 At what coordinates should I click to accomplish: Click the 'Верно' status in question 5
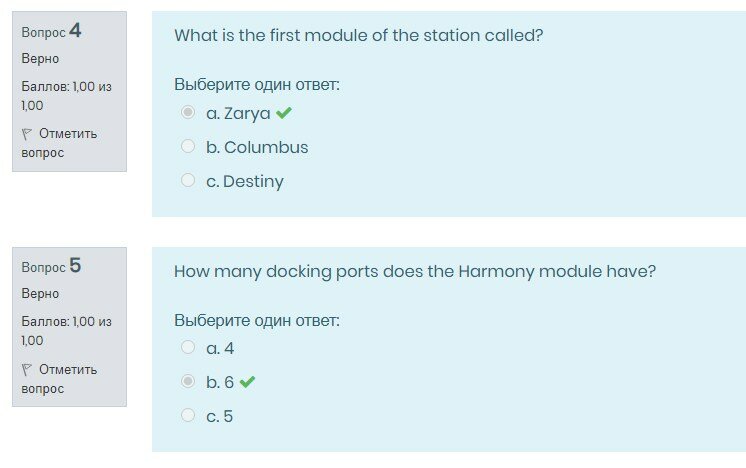click(x=40, y=294)
